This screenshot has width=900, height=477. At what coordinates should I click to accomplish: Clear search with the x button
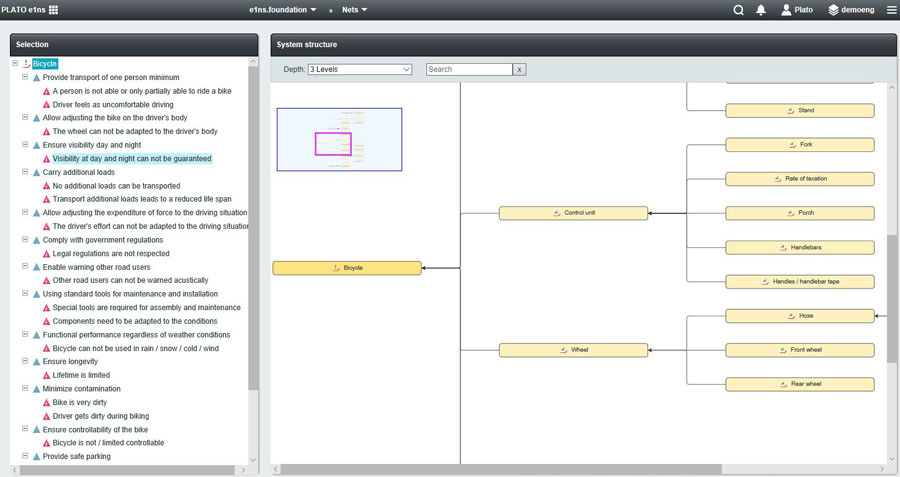click(519, 70)
